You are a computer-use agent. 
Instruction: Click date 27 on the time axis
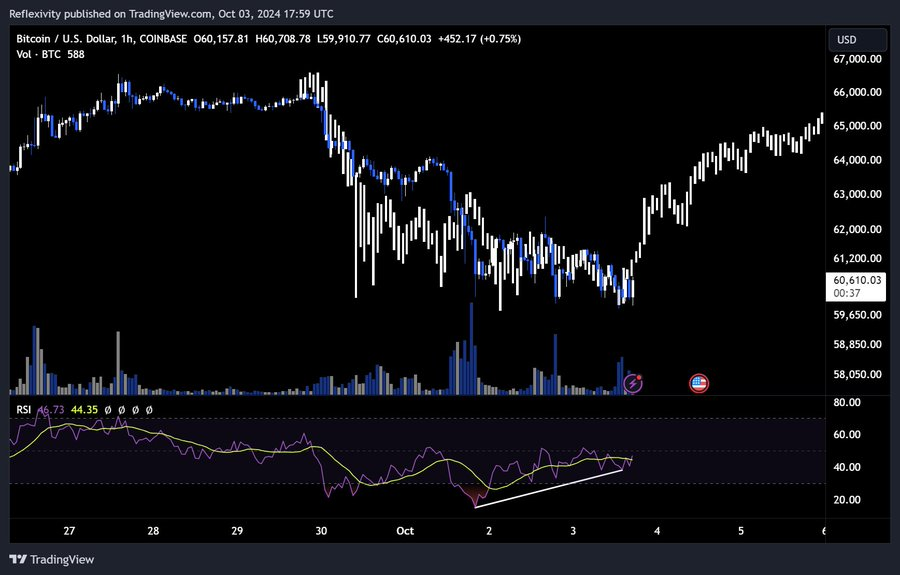click(68, 530)
